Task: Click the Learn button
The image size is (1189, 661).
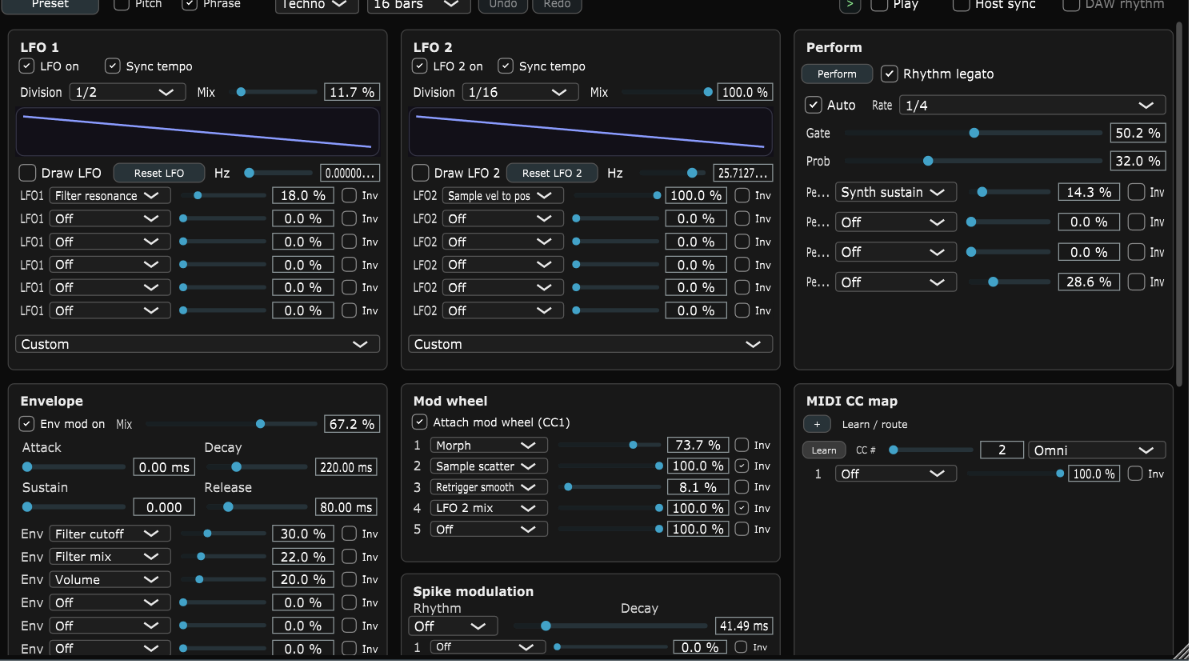Action: [x=824, y=450]
